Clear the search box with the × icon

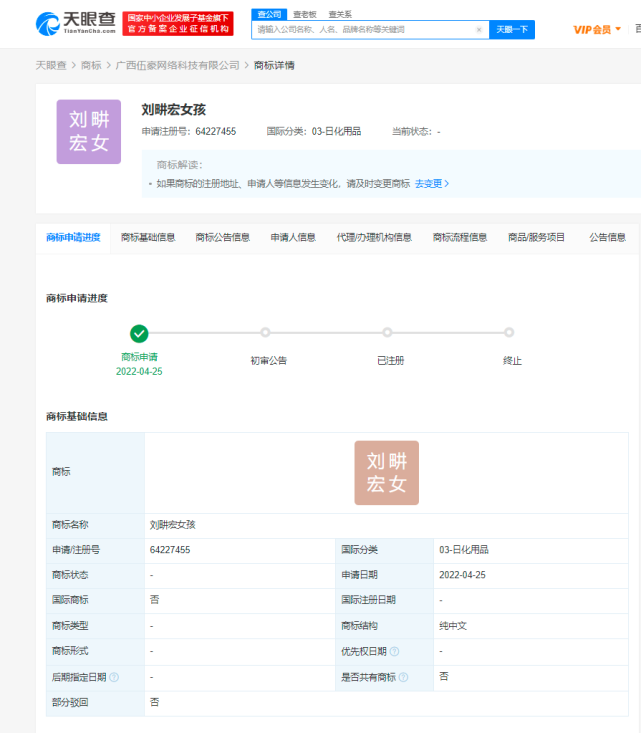pyautogui.click(x=478, y=30)
